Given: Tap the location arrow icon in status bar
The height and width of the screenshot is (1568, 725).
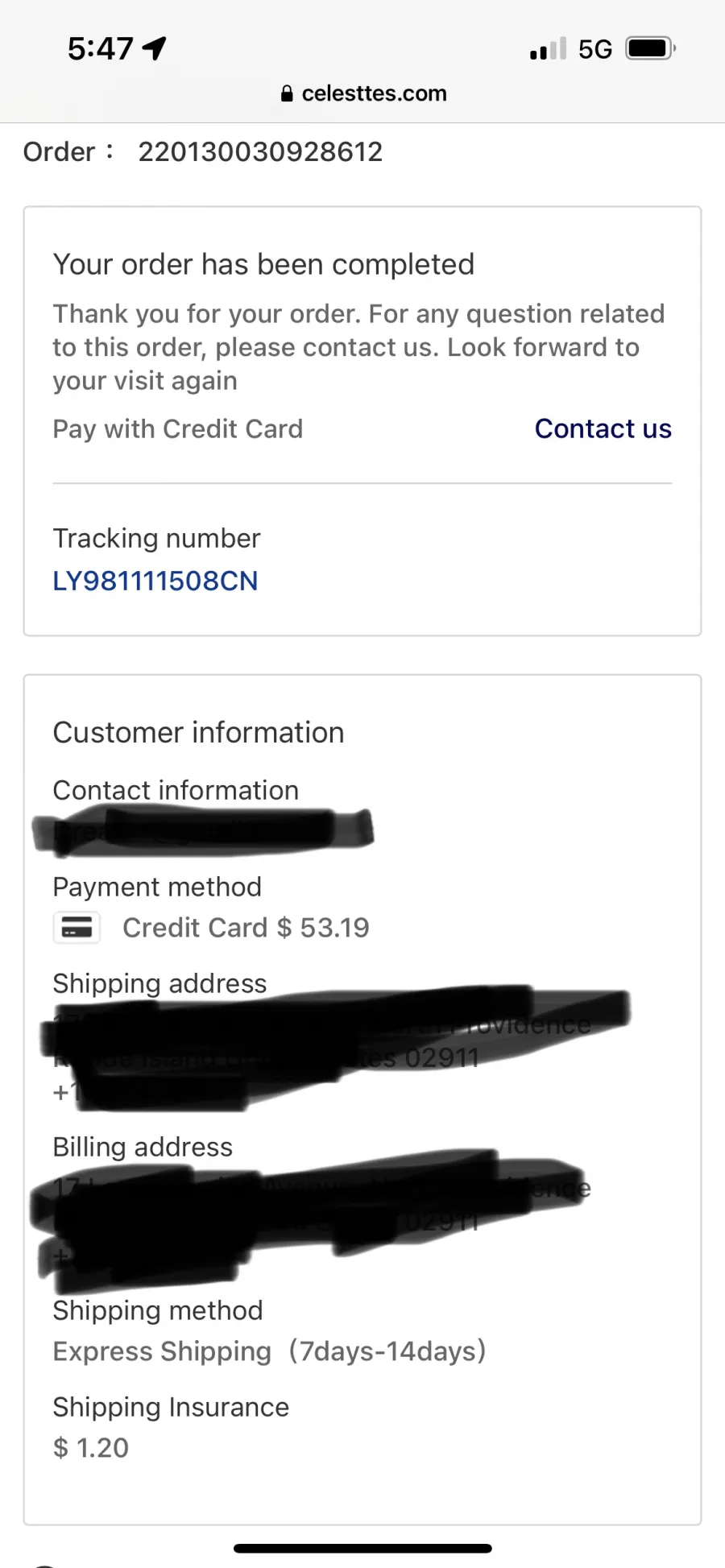Looking at the screenshot, I should point(155,48).
